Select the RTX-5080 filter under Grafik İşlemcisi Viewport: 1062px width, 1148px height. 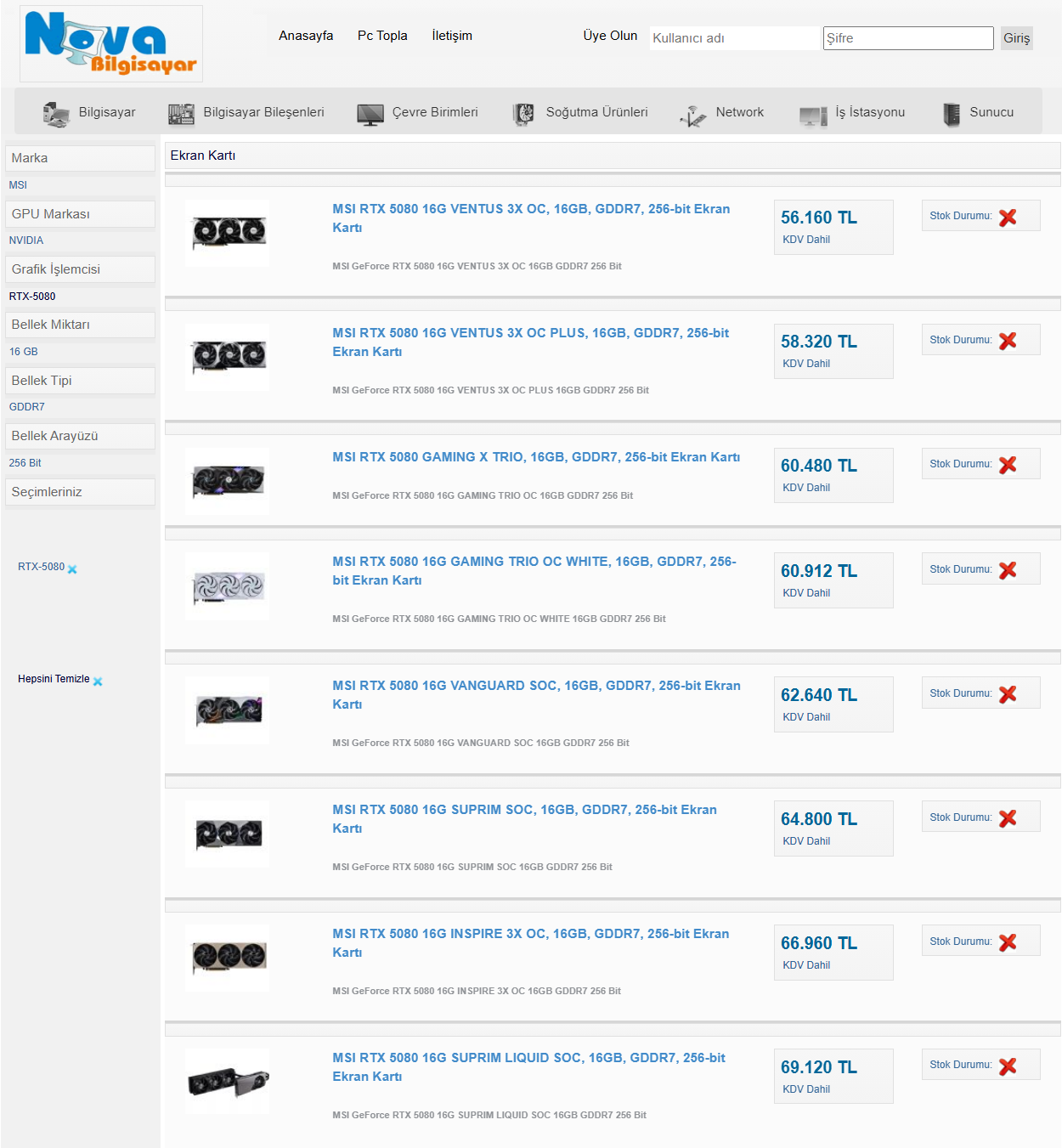click(x=32, y=297)
